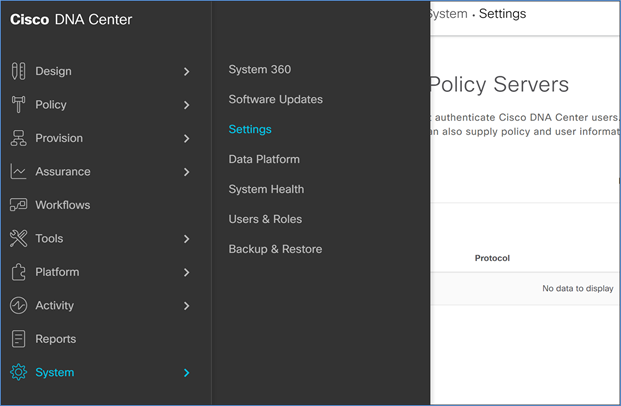The width and height of the screenshot is (621, 406).
Task: Click the Assurance line chart icon
Action: [18, 172]
